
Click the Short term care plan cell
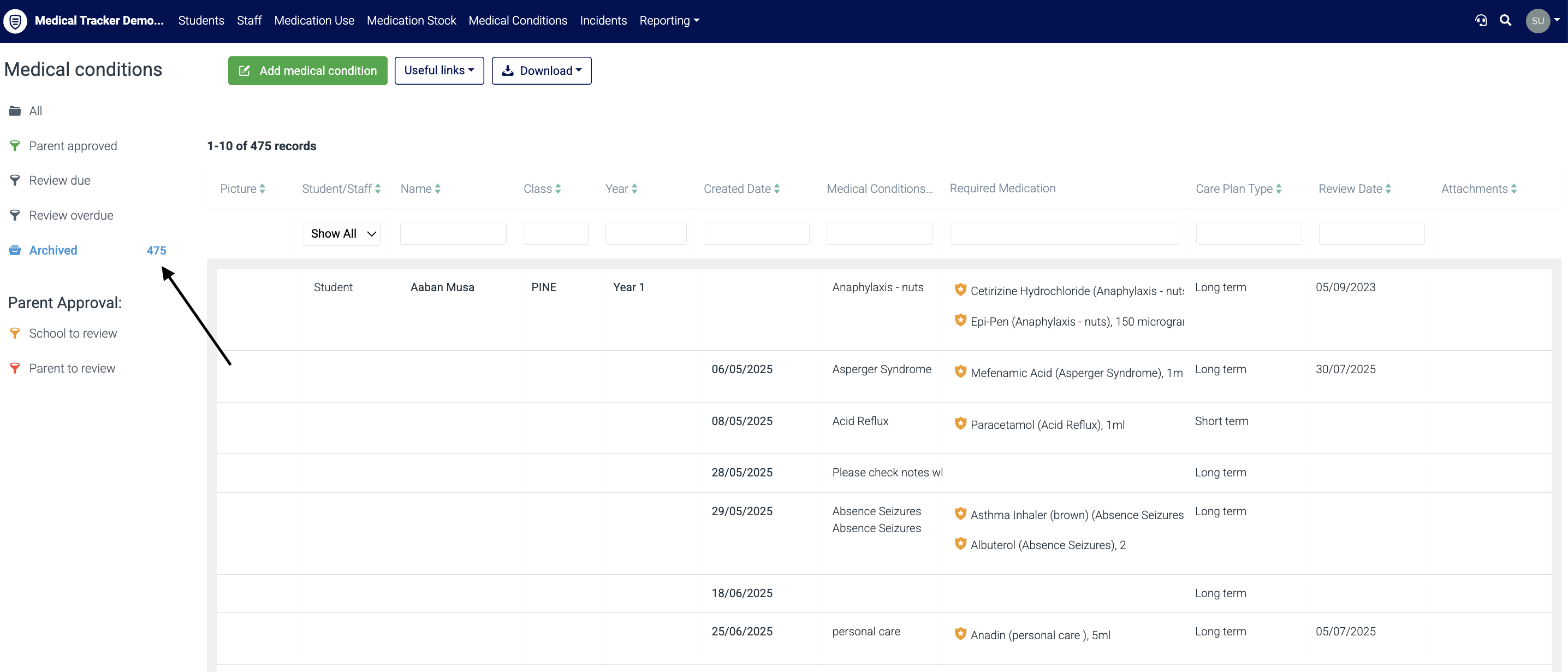1221,421
